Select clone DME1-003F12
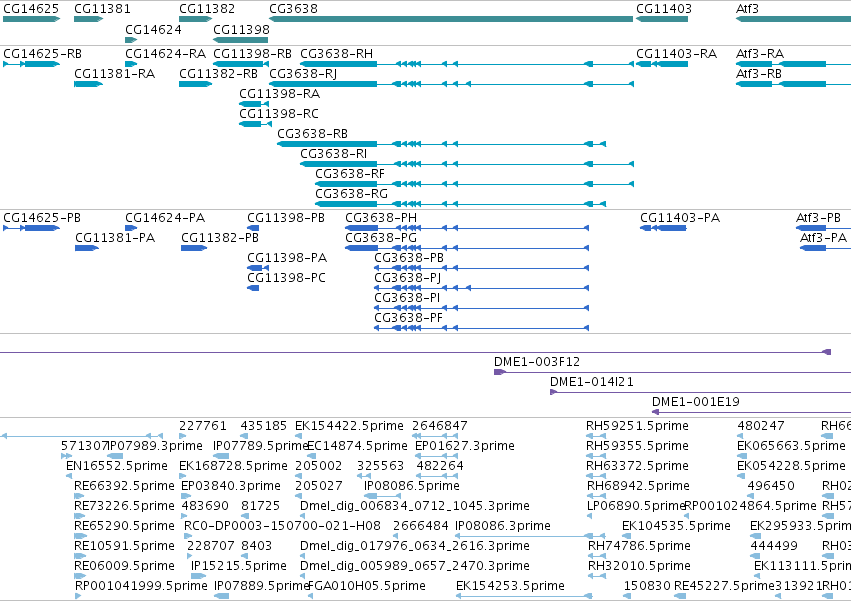 pyautogui.click(x=672, y=372)
